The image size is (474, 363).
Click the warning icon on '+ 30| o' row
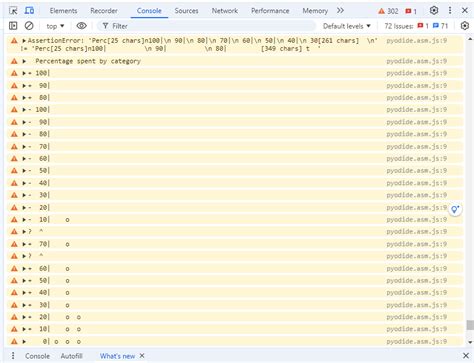pyautogui.click(x=14, y=305)
